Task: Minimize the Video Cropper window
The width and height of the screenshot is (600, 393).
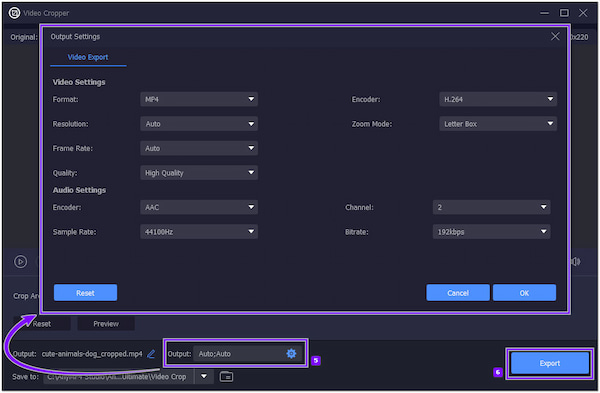Action: point(545,13)
